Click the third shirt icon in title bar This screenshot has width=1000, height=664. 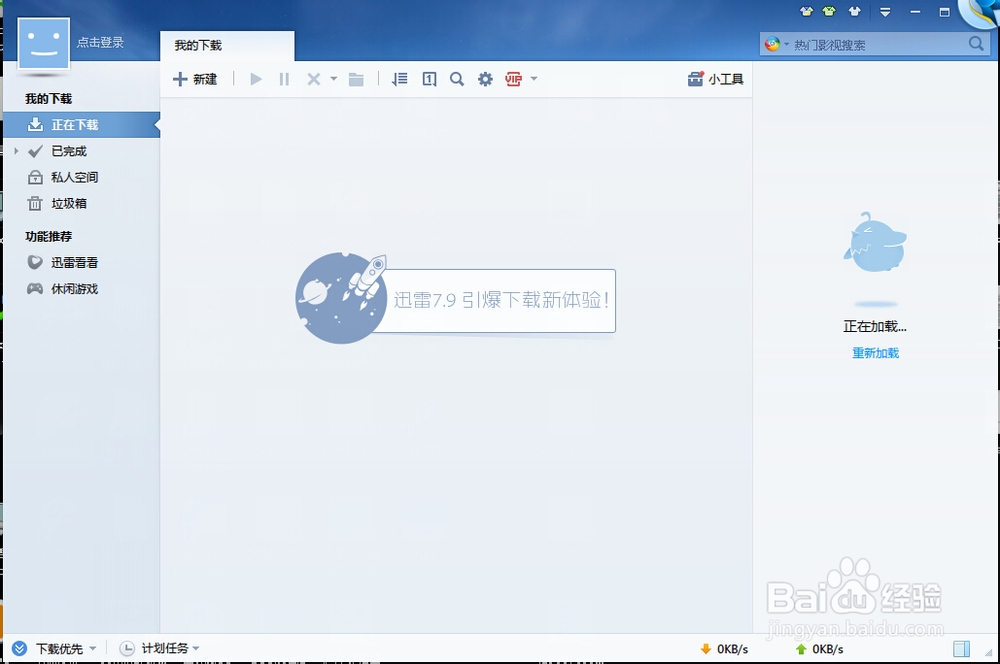(x=855, y=11)
